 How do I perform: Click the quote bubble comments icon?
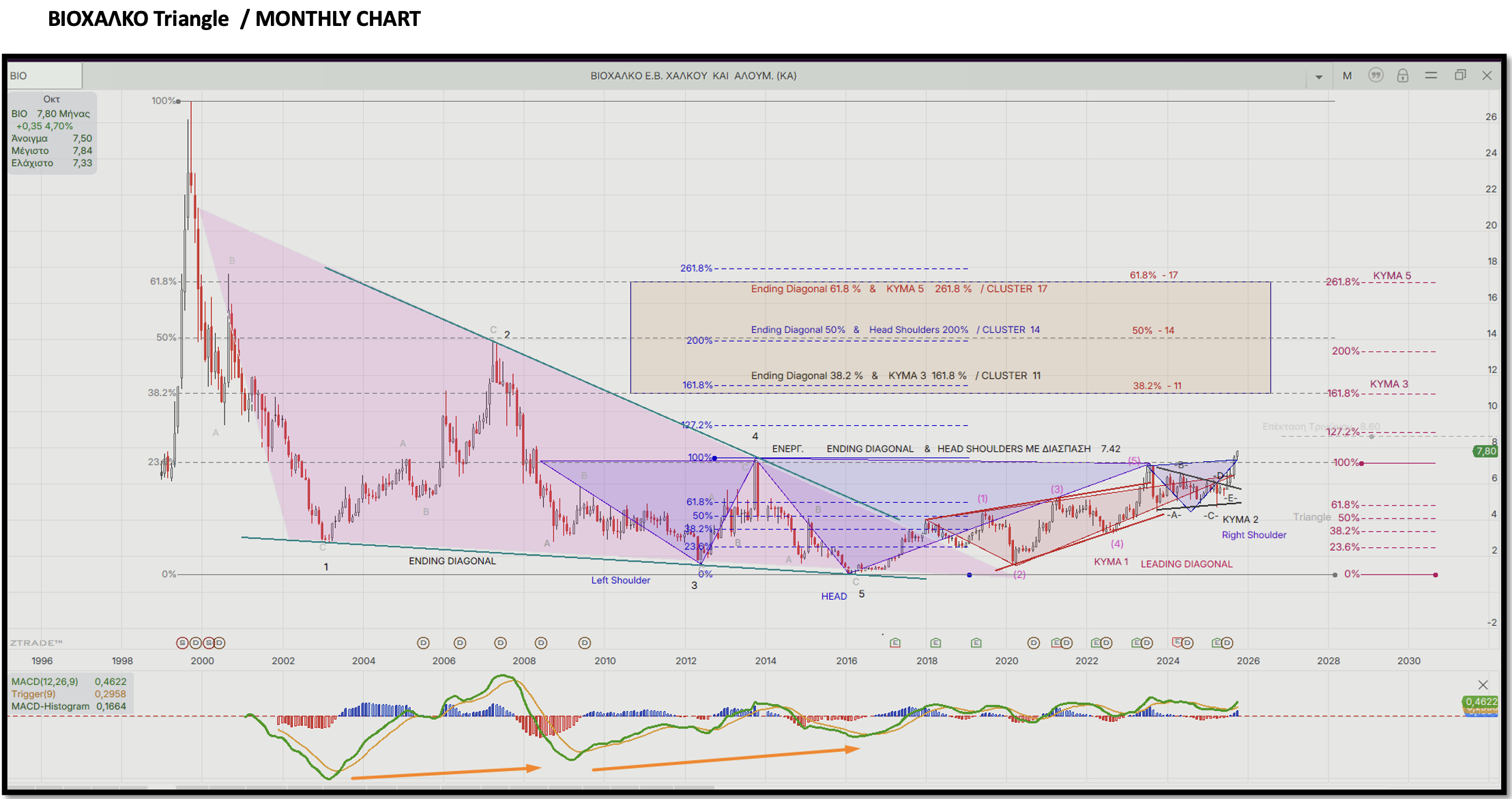(x=1376, y=76)
